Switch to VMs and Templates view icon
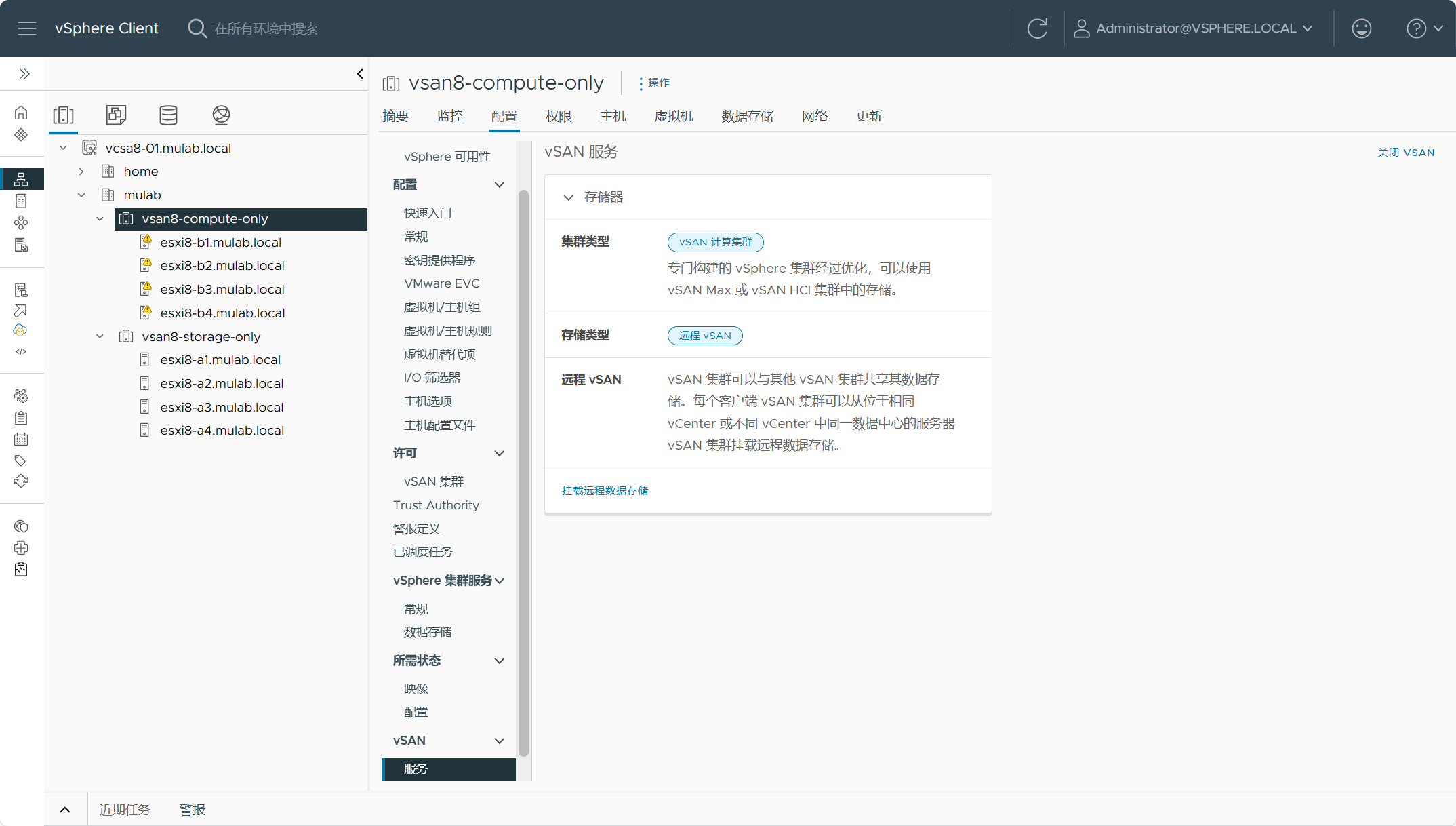1456x826 pixels. (x=116, y=115)
